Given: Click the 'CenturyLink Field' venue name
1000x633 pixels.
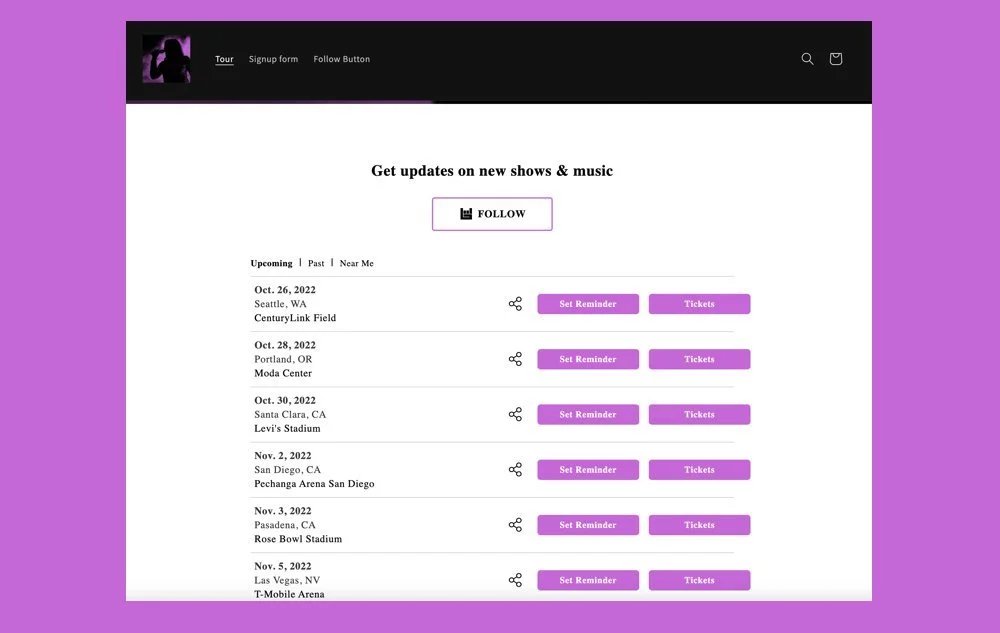Looking at the screenshot, I should point(295,317).
